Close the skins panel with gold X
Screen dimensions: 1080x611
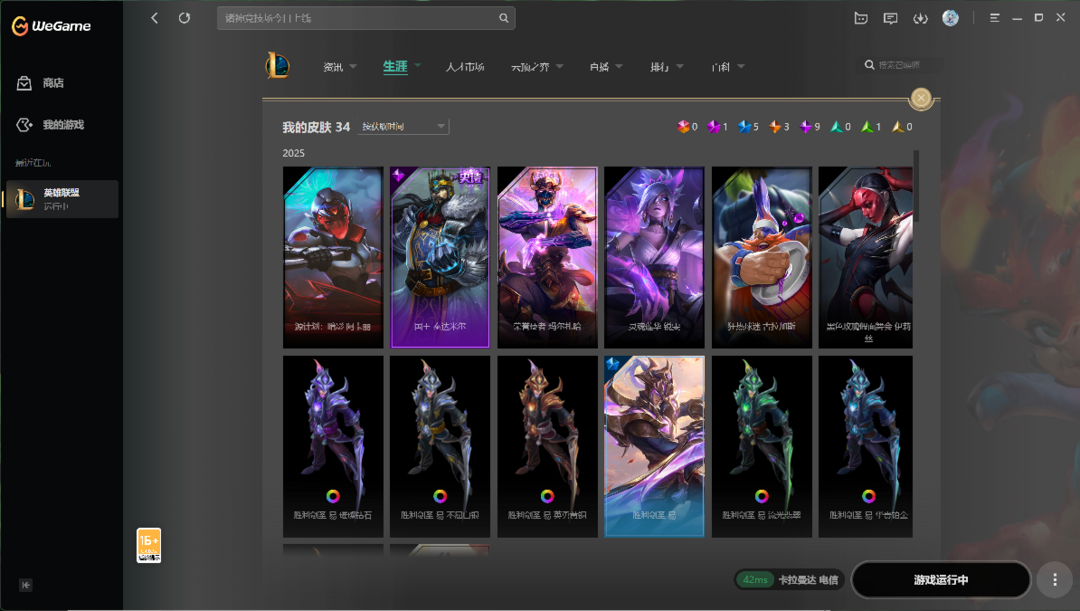(x=921, y=99)
